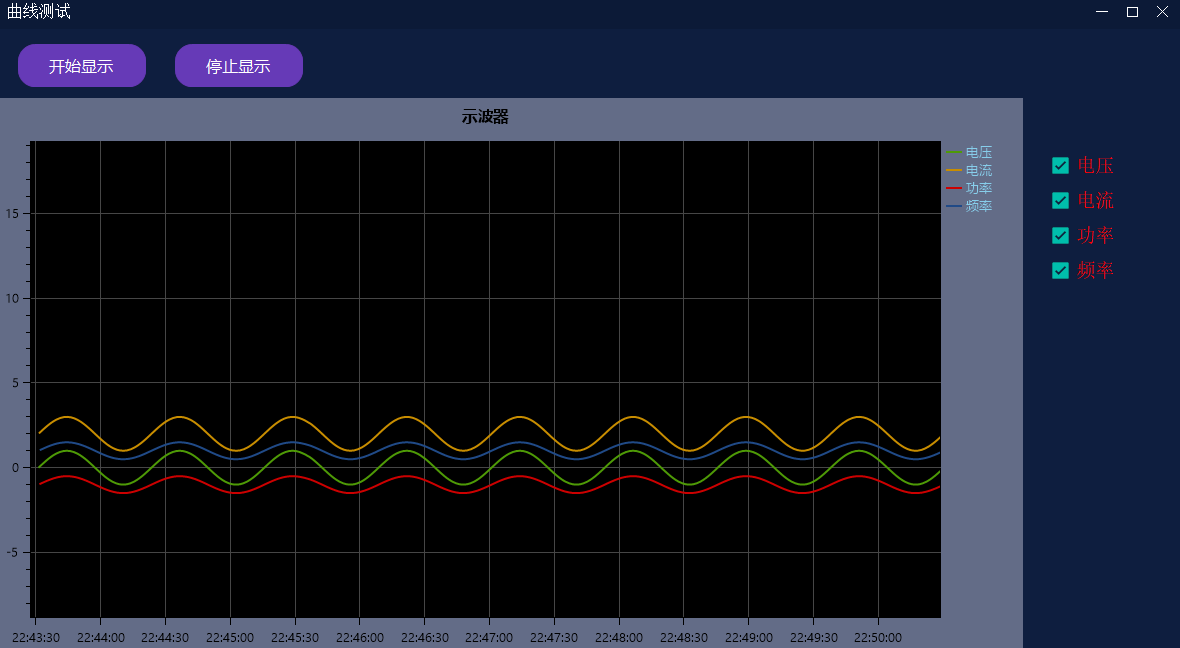Minimize the 曲线测试 window
The width and height of the screenshot is (1180, 648).
1102,12
